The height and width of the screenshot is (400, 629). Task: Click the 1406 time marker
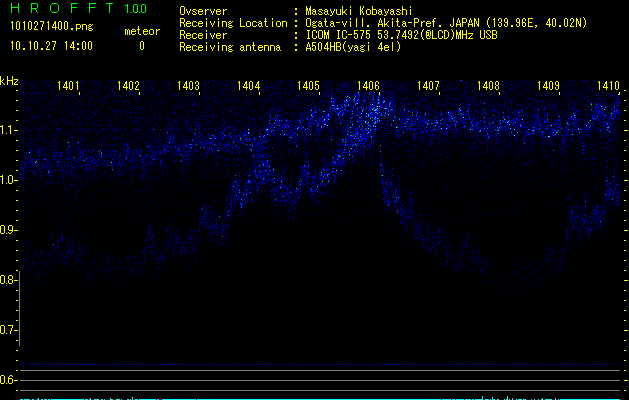[368, 85]
